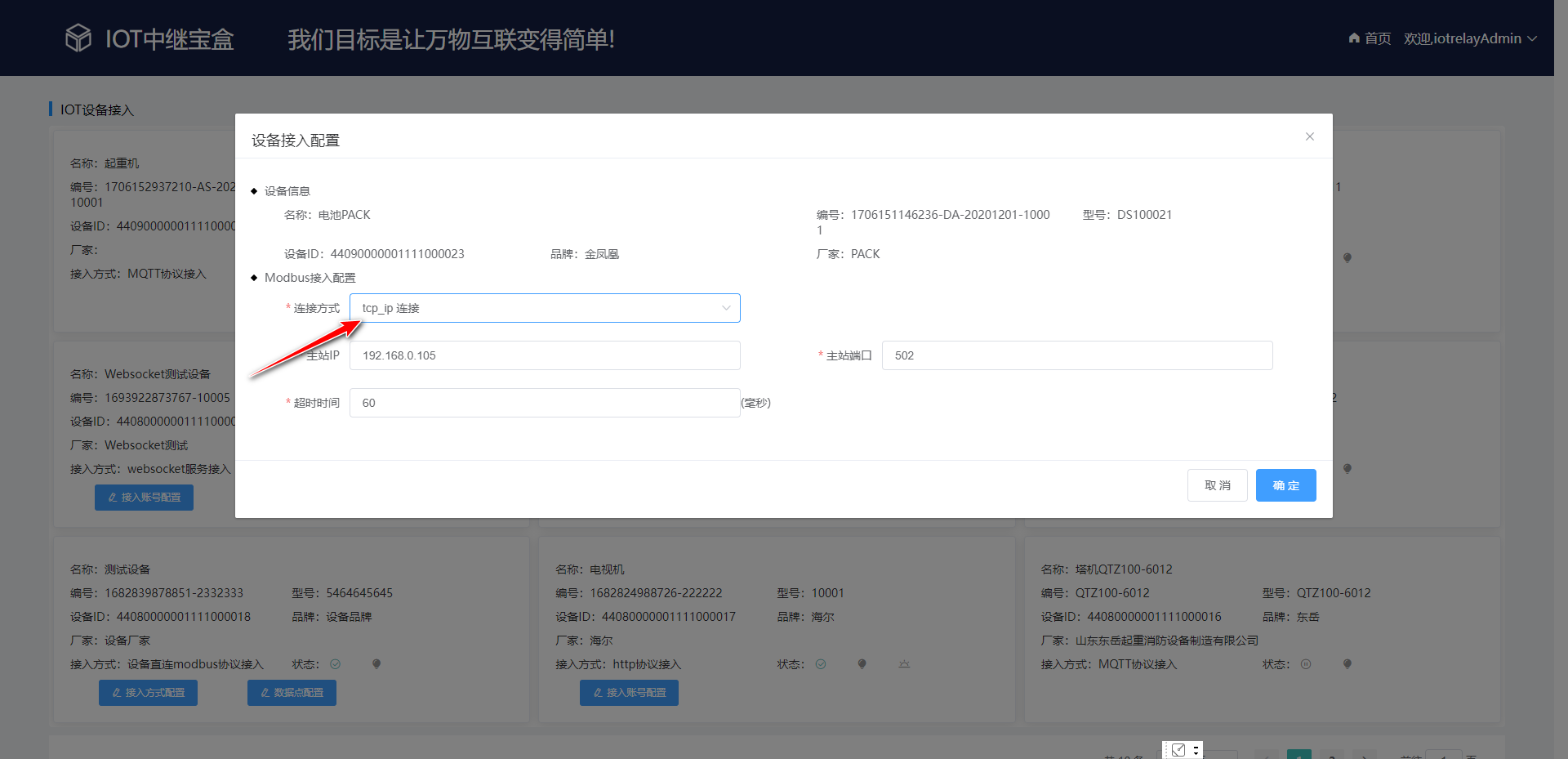
Task: Click the 主站IP field showing 192.168.0.105
Action: [x=545, y=355]
